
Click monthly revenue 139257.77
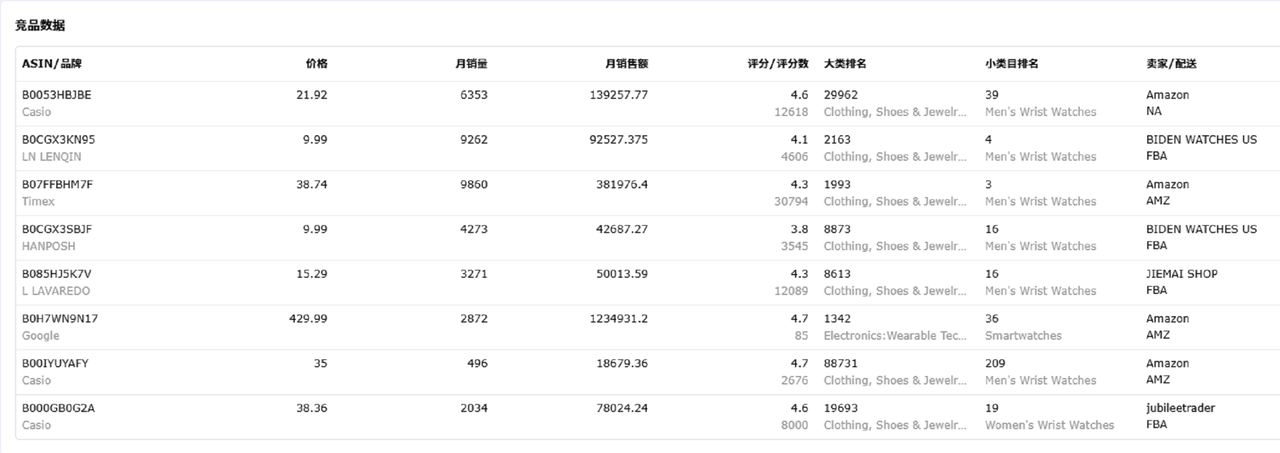point(619,95)
